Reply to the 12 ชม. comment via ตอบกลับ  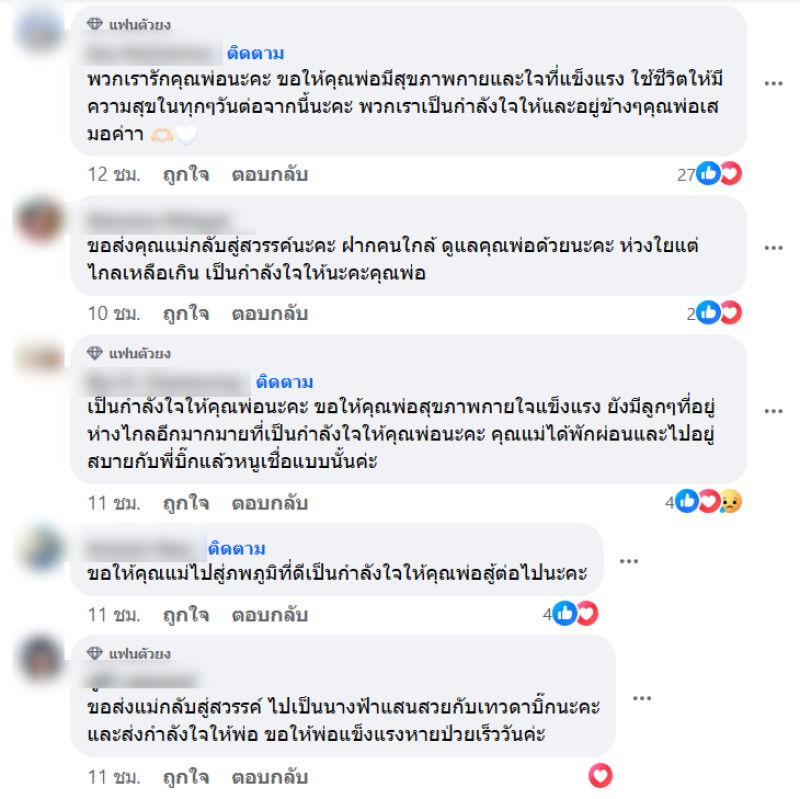(x=270, y=174)
